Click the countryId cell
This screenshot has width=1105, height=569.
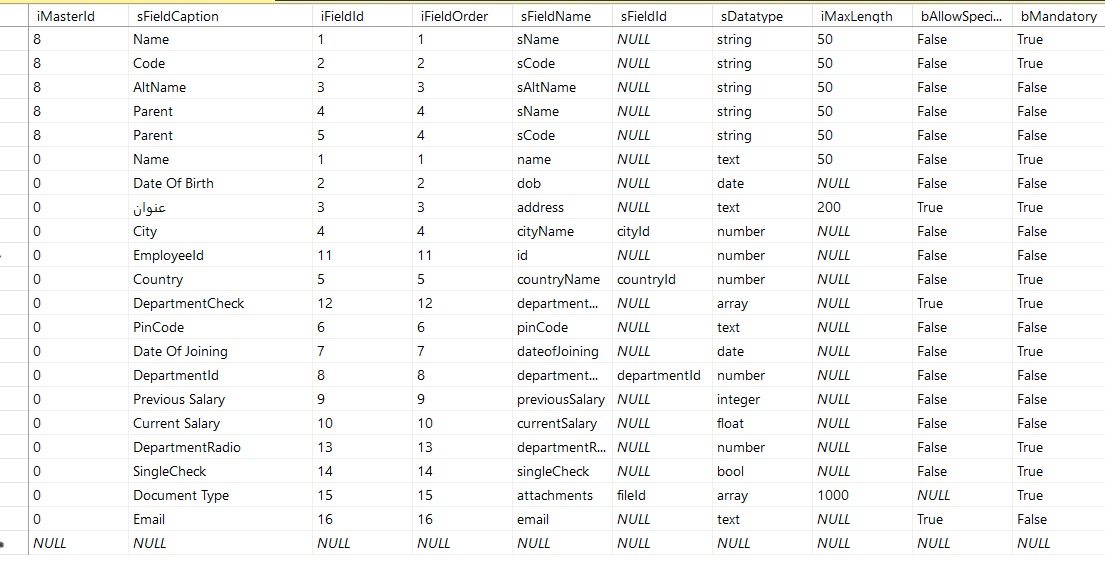pyautogui.click(x=646, y=279)
